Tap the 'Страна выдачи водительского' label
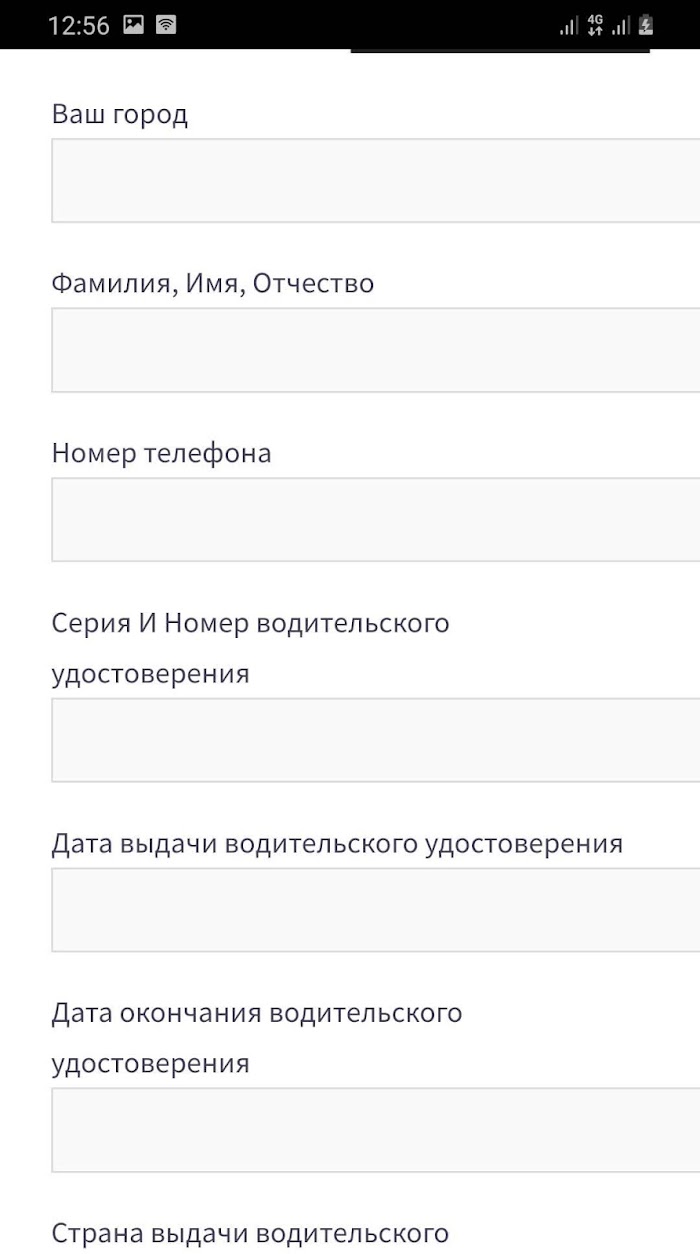Viewport: 700px width, 1254px height. (x=250, y=1233)
